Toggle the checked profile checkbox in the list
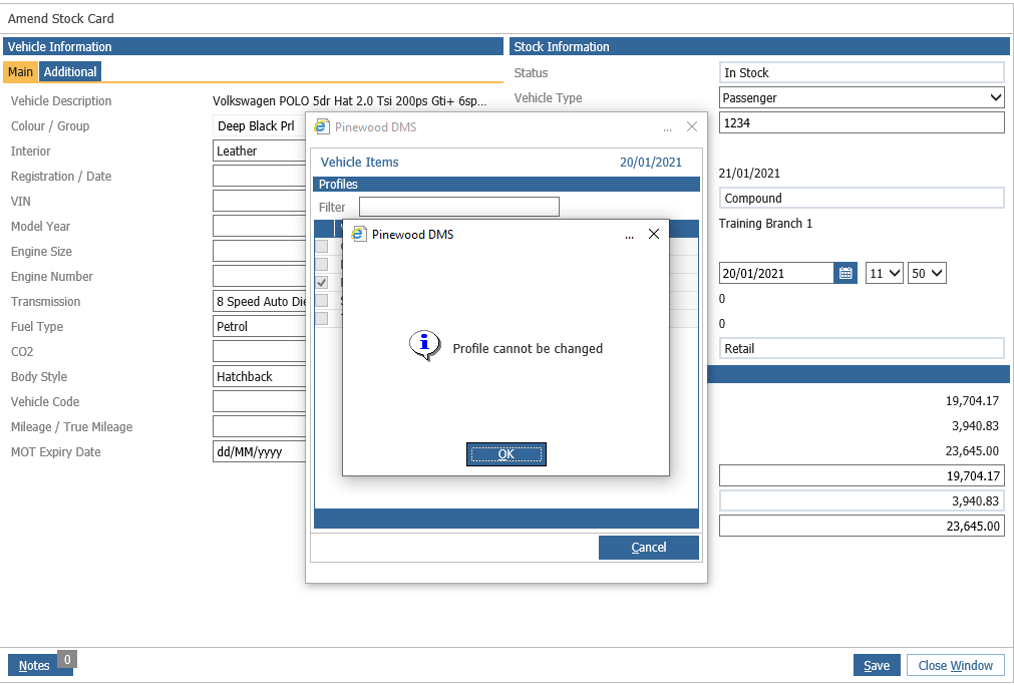Image resolution: width=1014 pixels, height=685 pixels. pyautogui.click(x=321, y=283)
